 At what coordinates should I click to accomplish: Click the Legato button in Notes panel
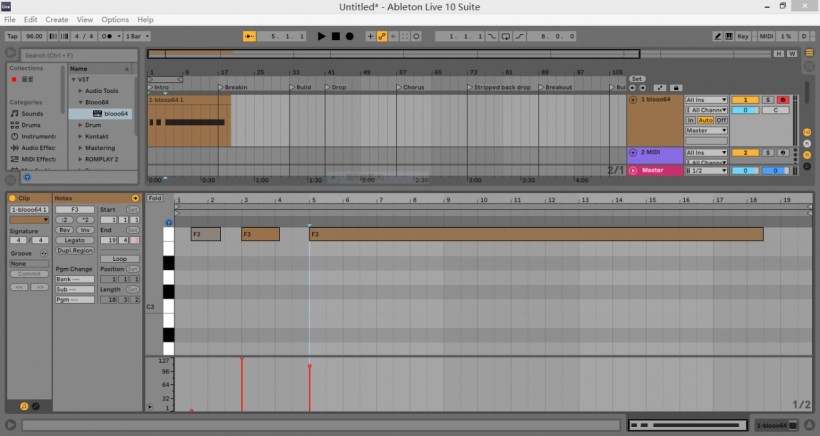[x=76, y=240]
